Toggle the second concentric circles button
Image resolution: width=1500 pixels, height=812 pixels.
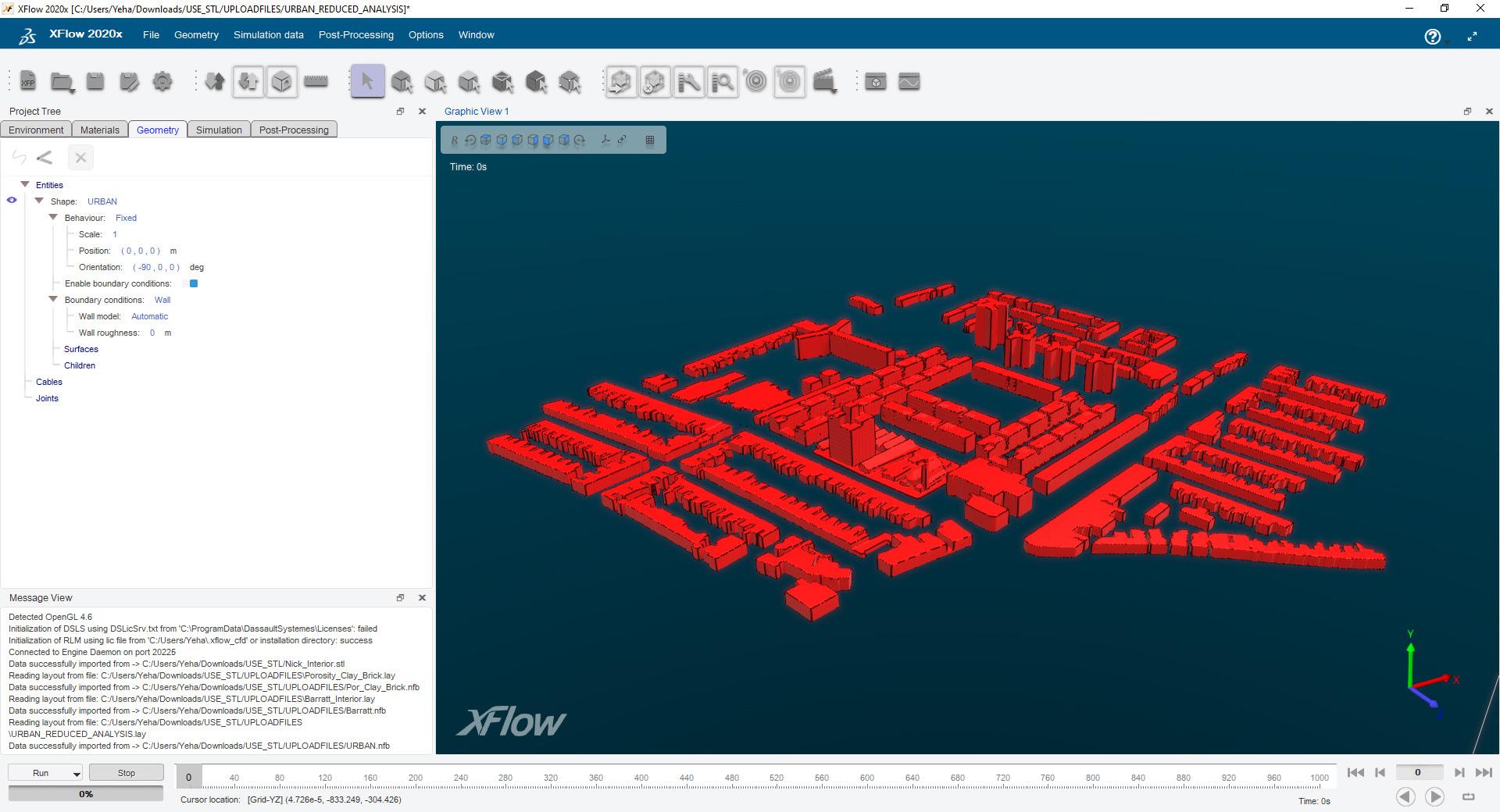[x=790, y=81]
